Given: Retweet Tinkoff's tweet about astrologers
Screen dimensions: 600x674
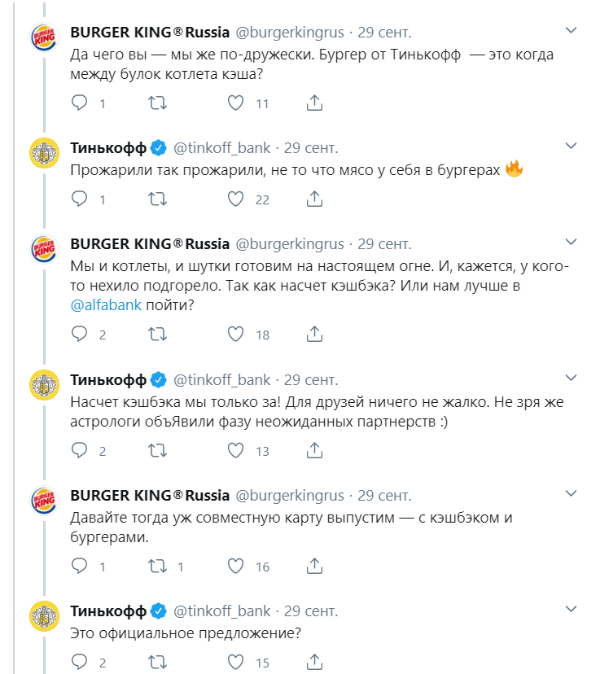Looking at the screenshot, I should (x=157, y=451).
